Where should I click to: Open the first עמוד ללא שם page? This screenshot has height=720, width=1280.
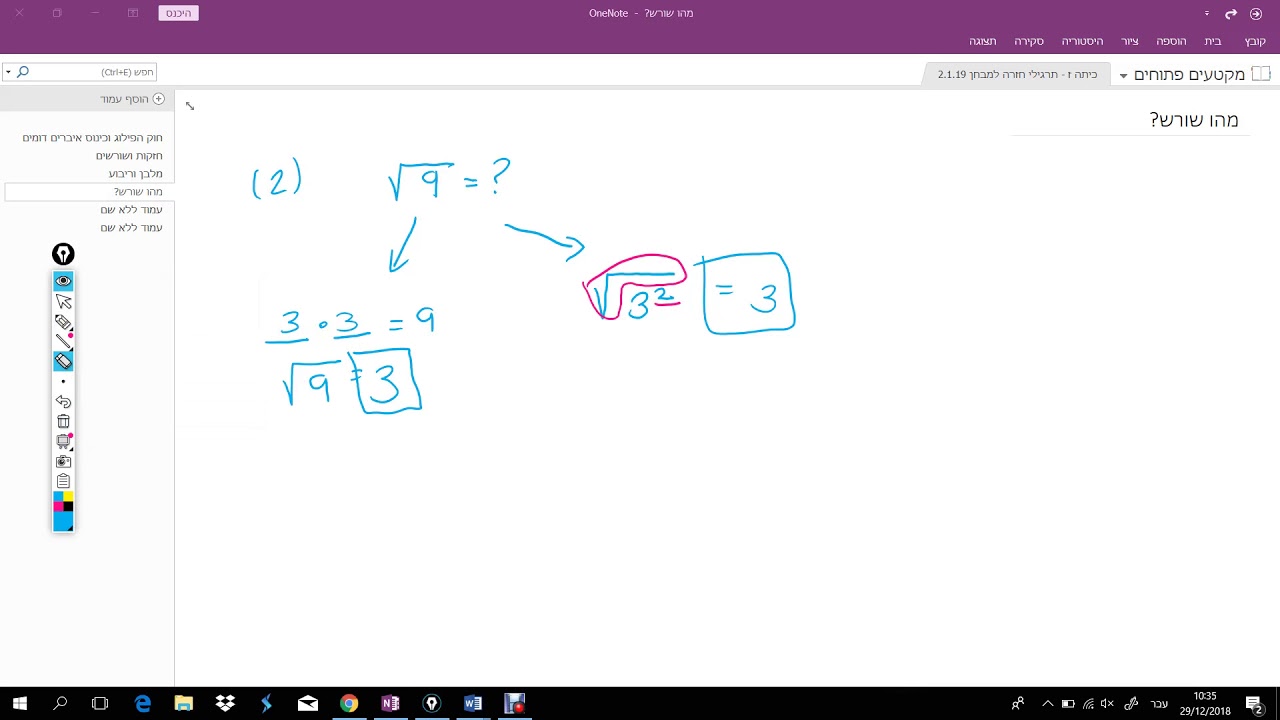131,210
